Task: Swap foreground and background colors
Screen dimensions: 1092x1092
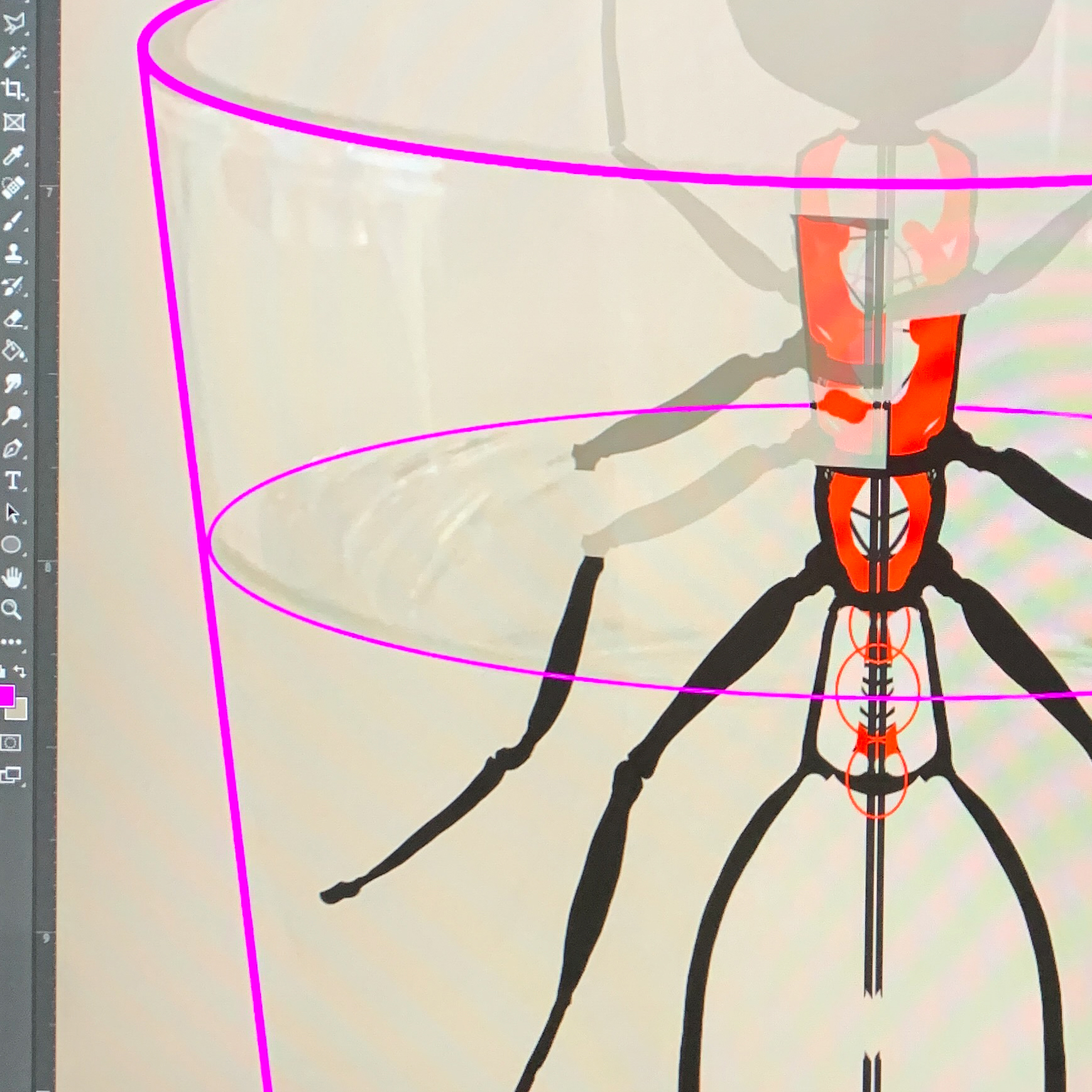Action: click(20, 671)
